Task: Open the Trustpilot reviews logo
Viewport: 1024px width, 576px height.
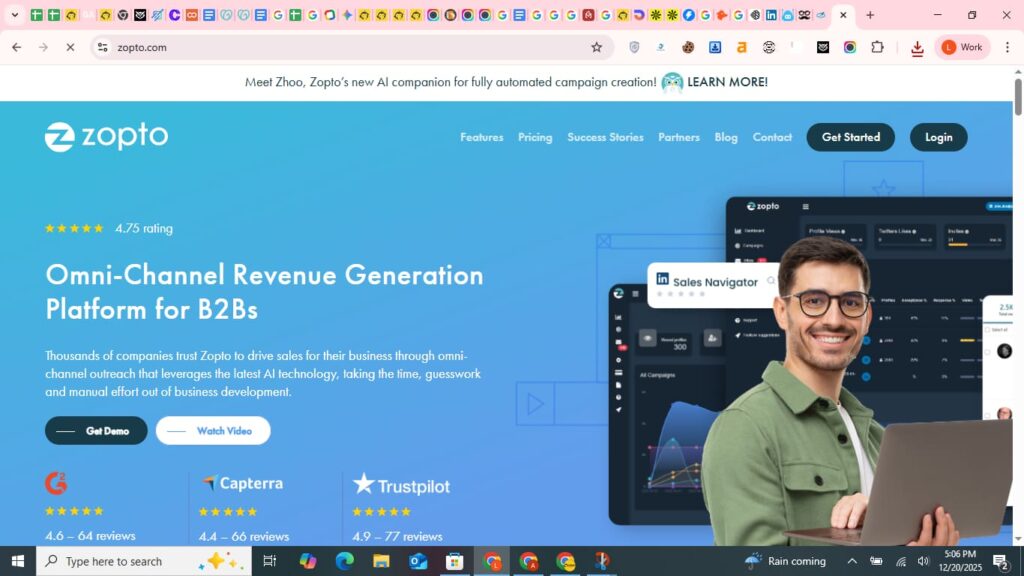Action: (x=401, y=486)
